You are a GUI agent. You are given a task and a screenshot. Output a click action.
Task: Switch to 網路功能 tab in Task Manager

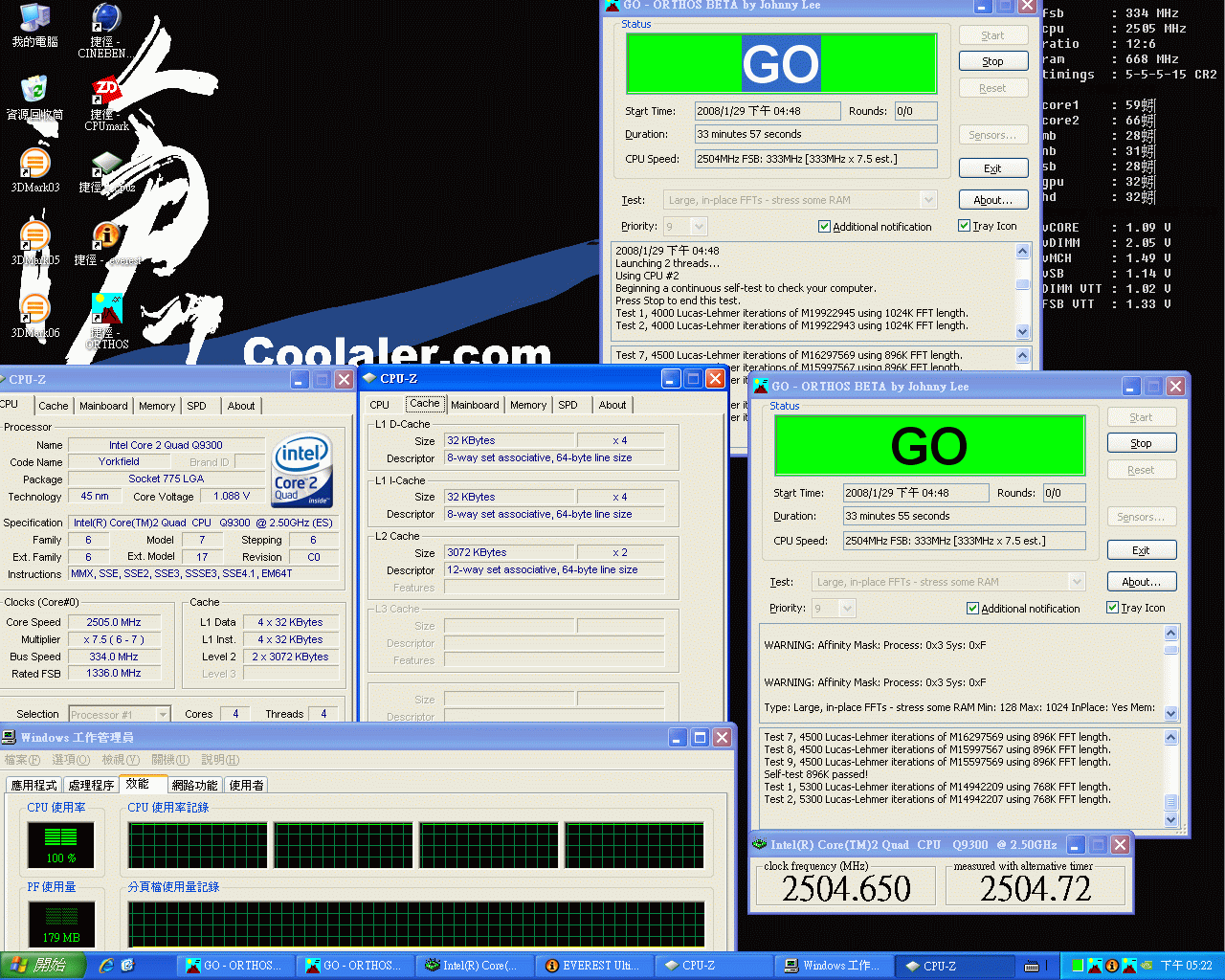pos(194,785)
